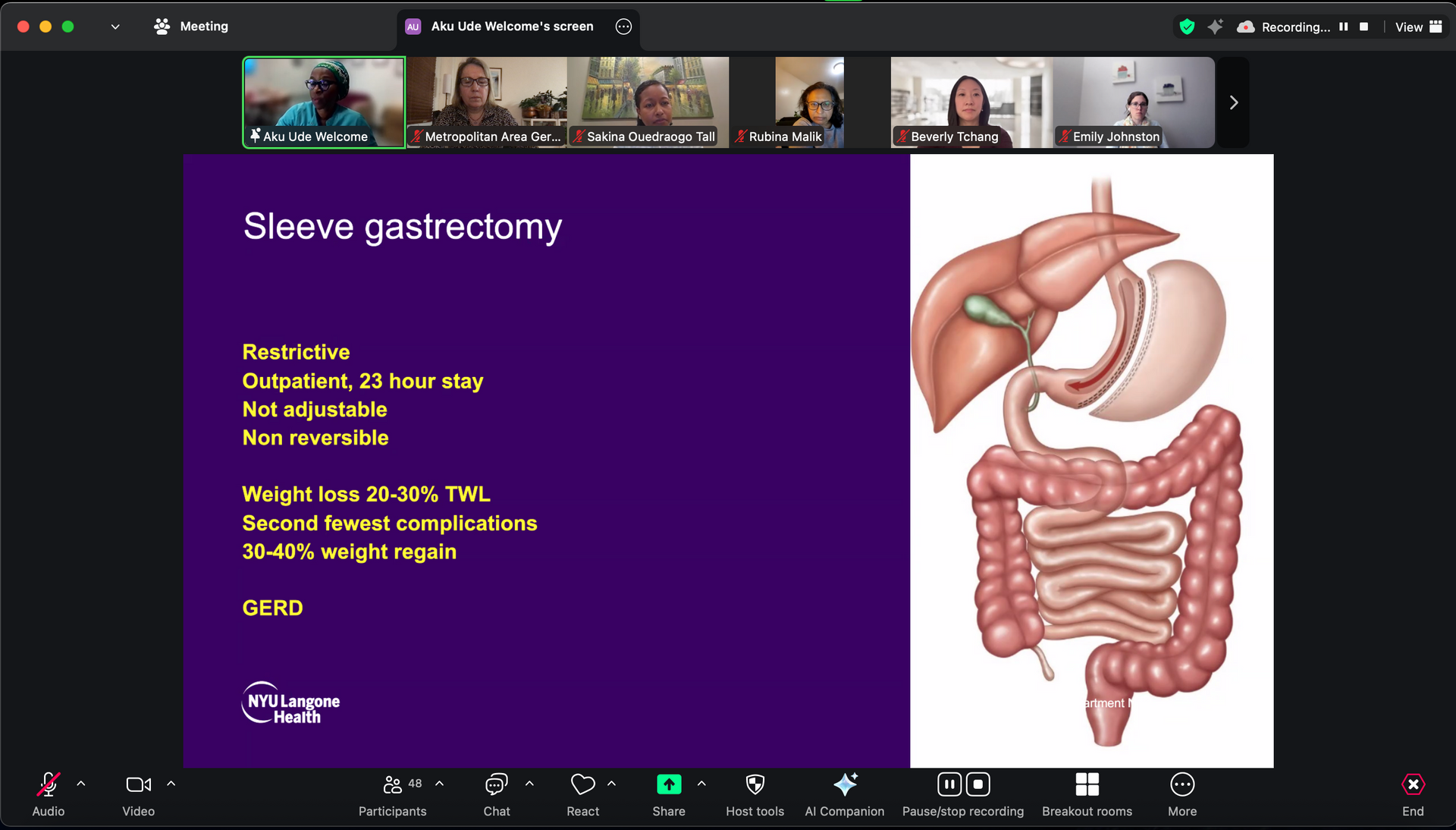This screenshot has height=830, width=1456.
Task: Open Host tools shield icon
Action: 755,785
